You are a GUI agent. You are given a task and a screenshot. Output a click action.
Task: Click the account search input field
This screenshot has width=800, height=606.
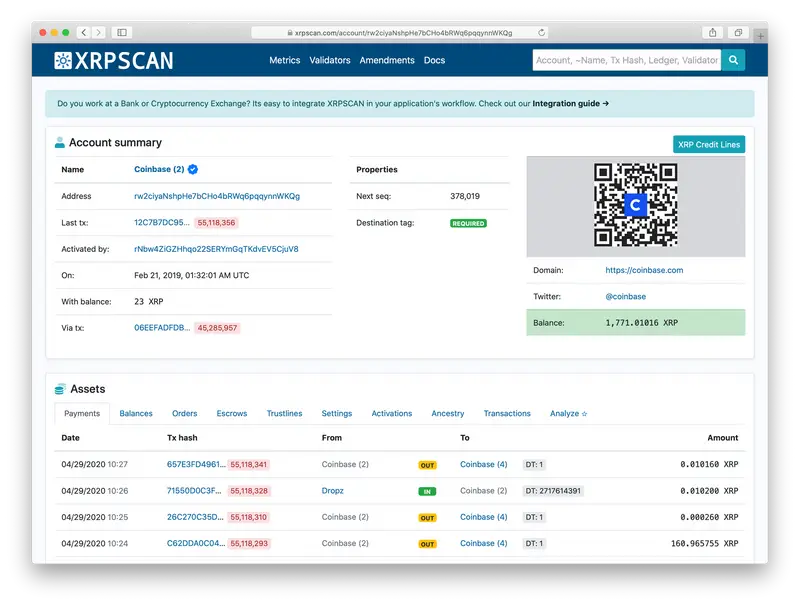[627, 60]
